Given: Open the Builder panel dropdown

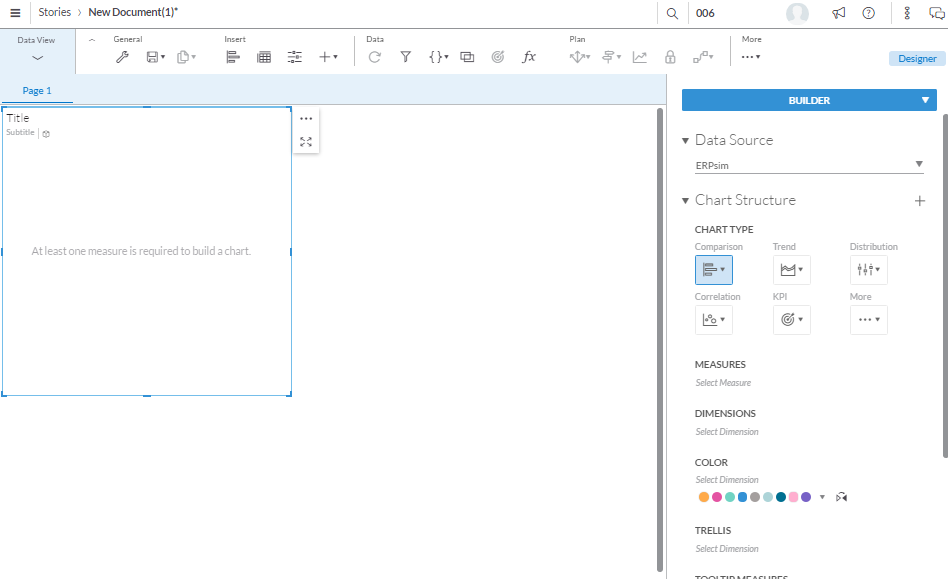Looking at the screenshot, I should [x=925, y=100].
